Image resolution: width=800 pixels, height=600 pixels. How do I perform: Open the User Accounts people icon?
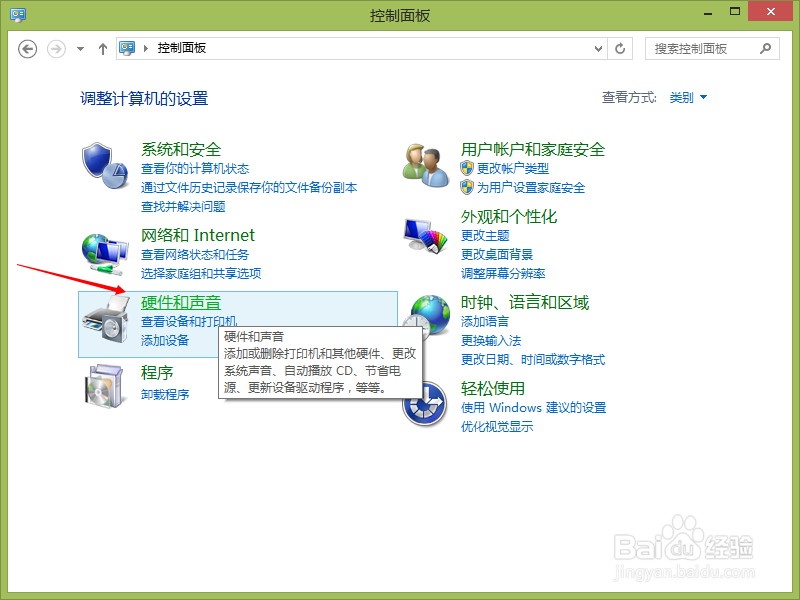426,166
